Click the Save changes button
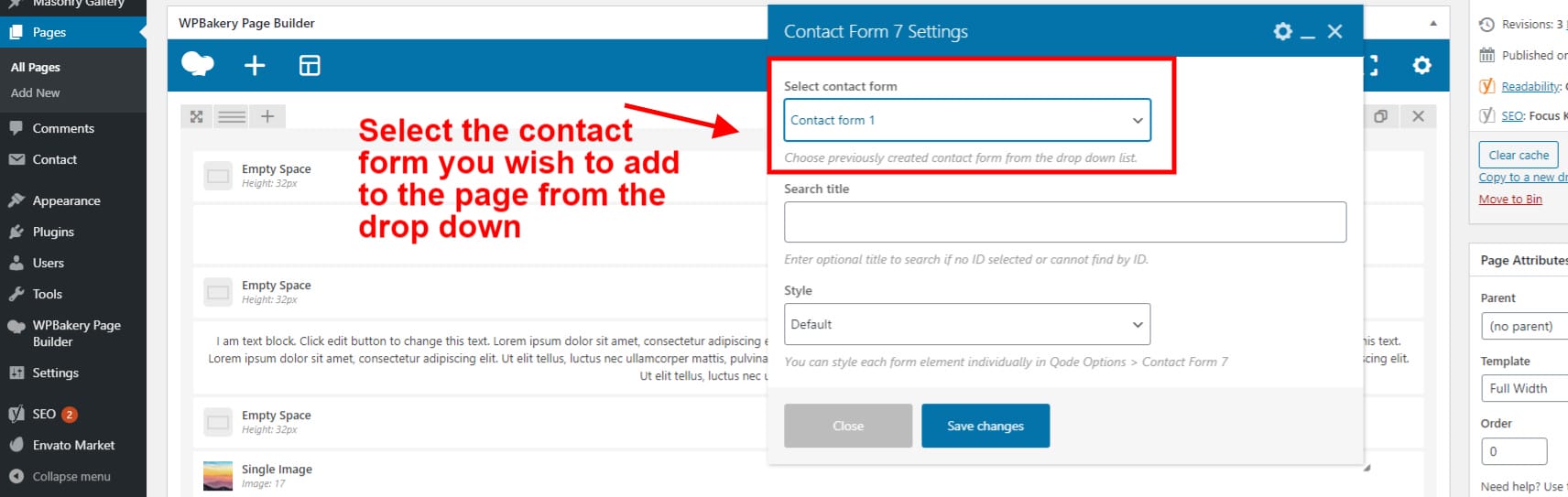This screenshot has width=1568, height=497. pyautogui.click(x=985, y=426)
